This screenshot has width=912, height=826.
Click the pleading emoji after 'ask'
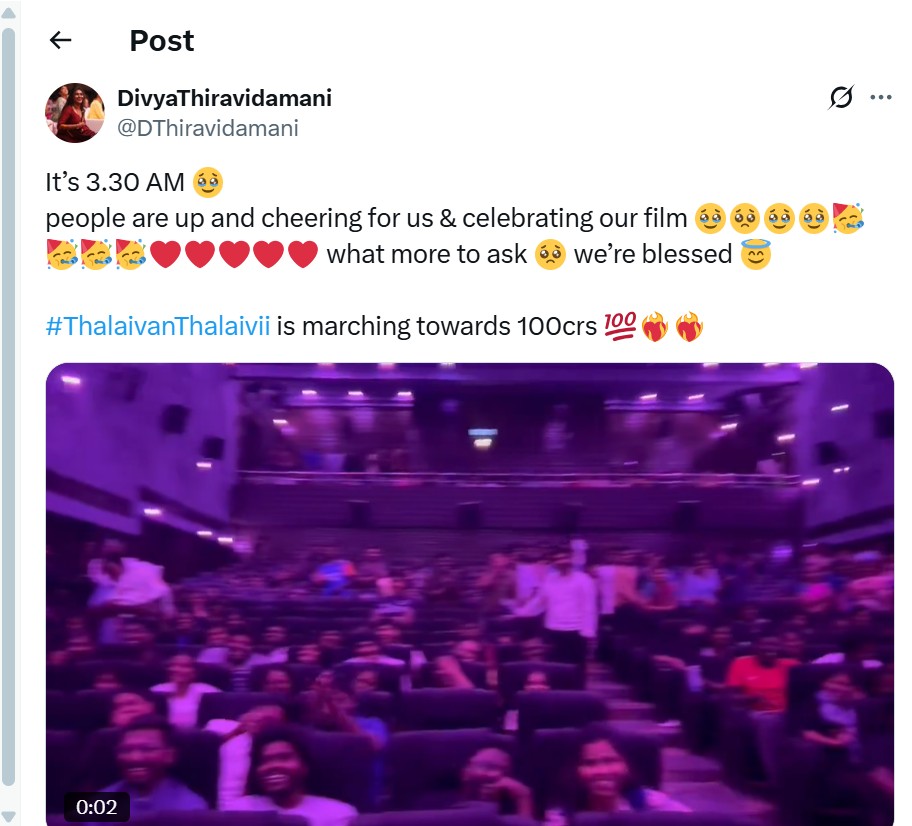[x=550, y=254]
